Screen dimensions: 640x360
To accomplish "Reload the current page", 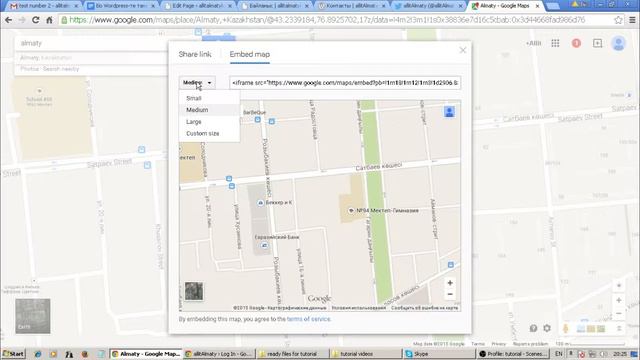I will click(x=36, y=20).
